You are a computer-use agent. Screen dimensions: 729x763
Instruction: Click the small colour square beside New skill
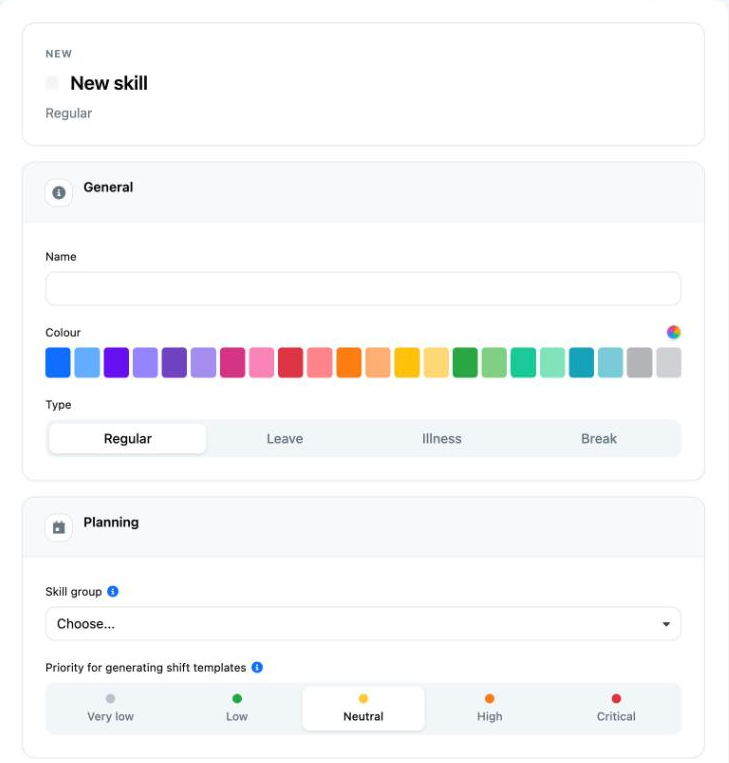point(52,83)
